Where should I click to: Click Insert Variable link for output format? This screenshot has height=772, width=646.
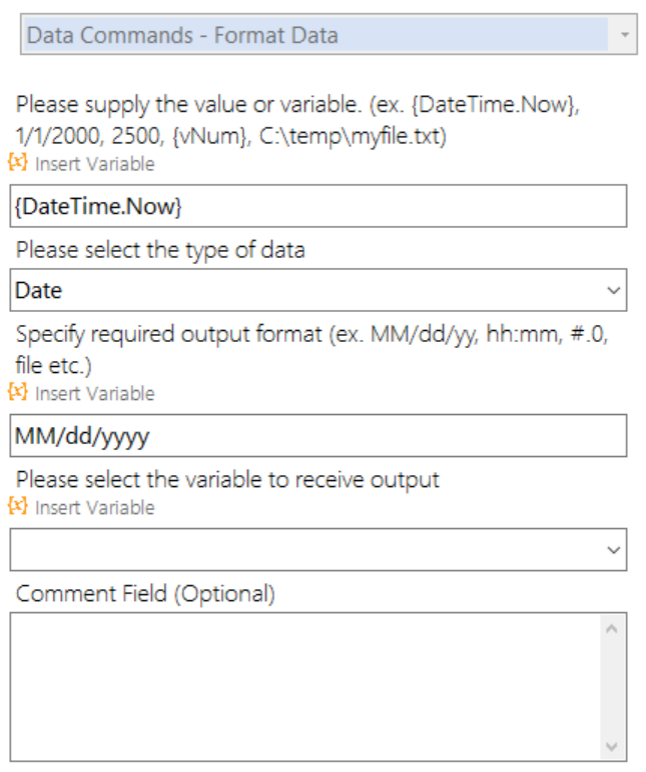point(95,394)
